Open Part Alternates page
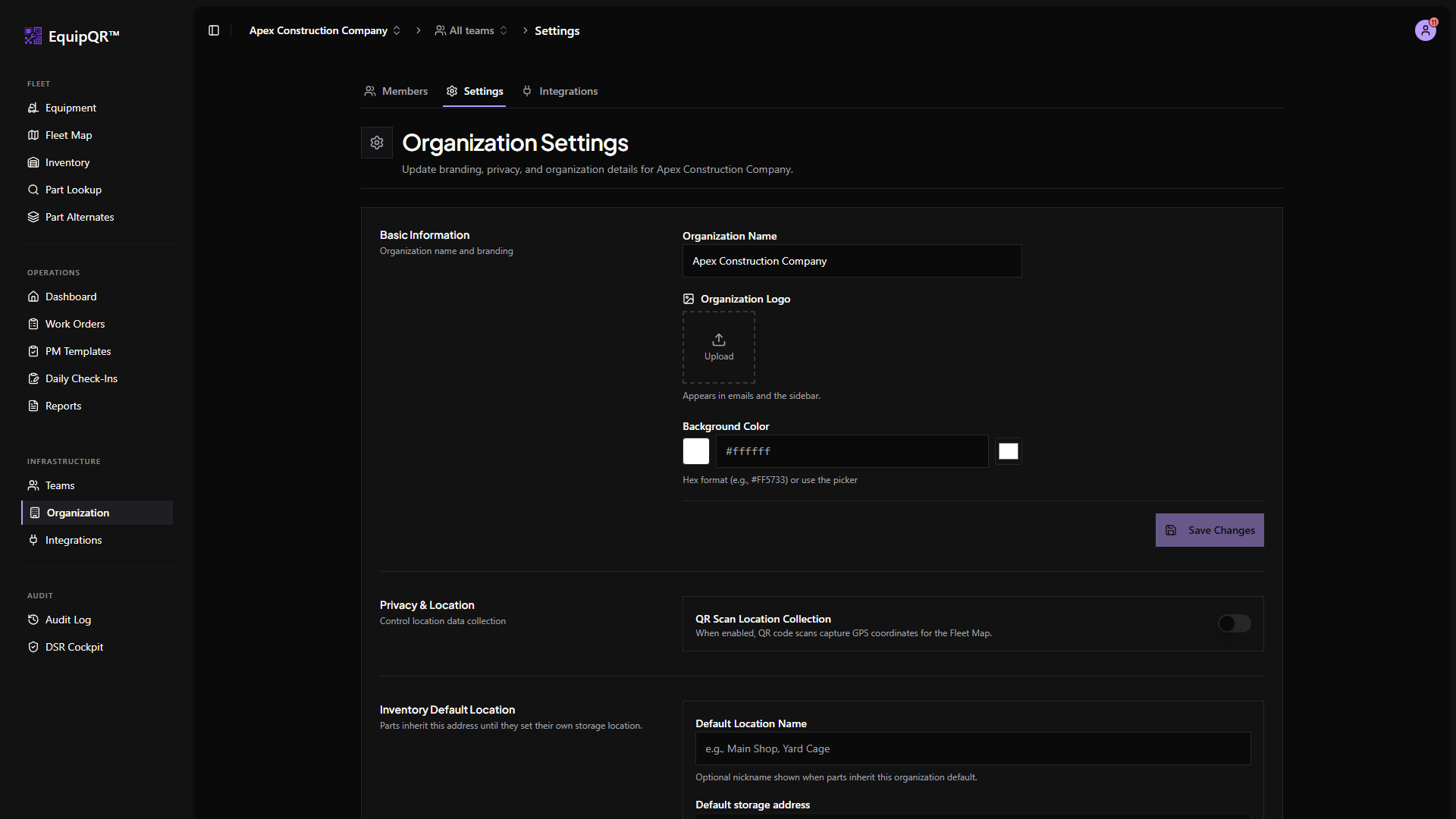 tap(99, 217)
